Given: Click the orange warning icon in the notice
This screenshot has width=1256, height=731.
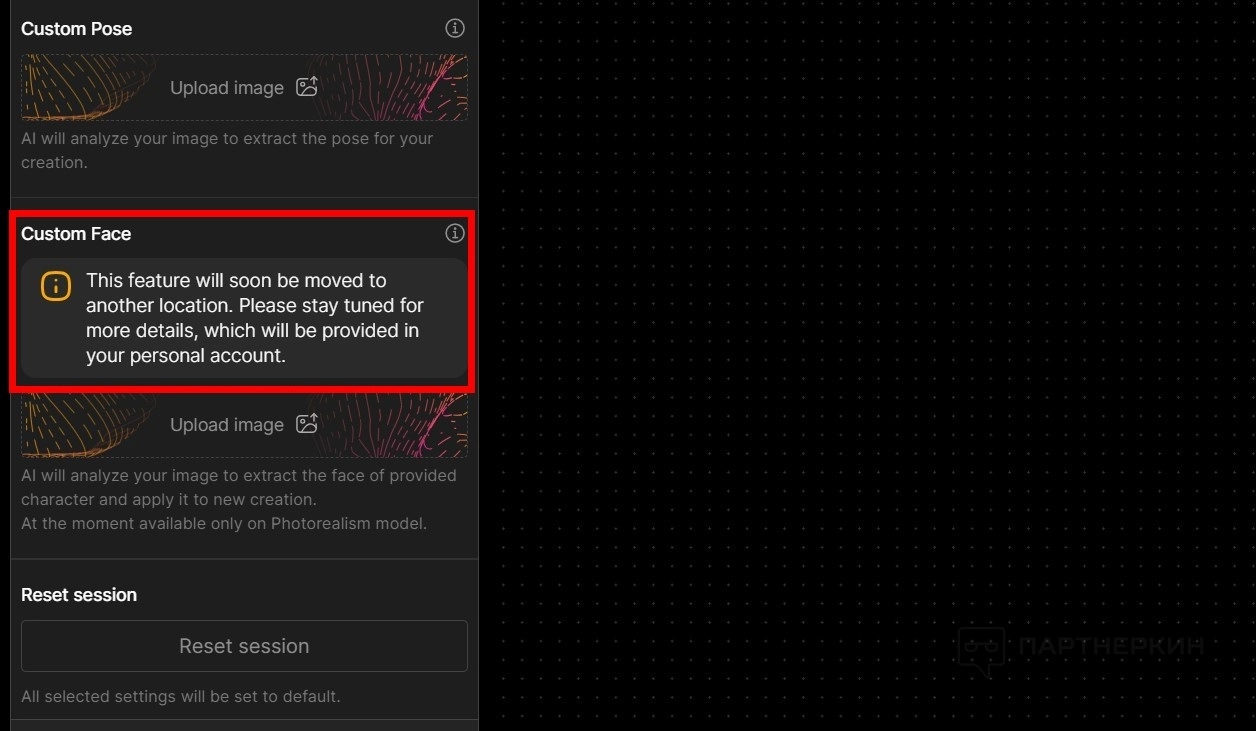Looking at the screenshot, I should pos(56,285).
